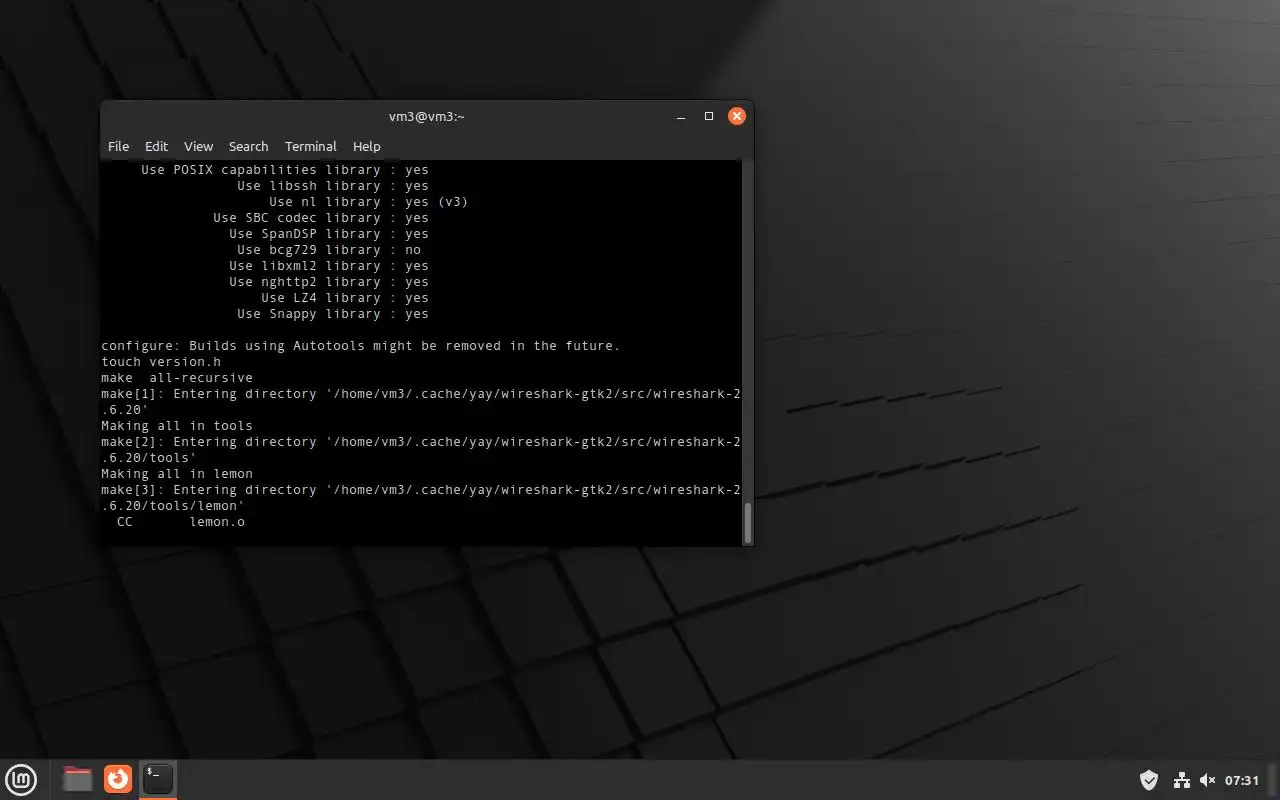Click the 'Use nghttp2 library' line
This screenshot has width=1280, height=800.
coord(329,282)
